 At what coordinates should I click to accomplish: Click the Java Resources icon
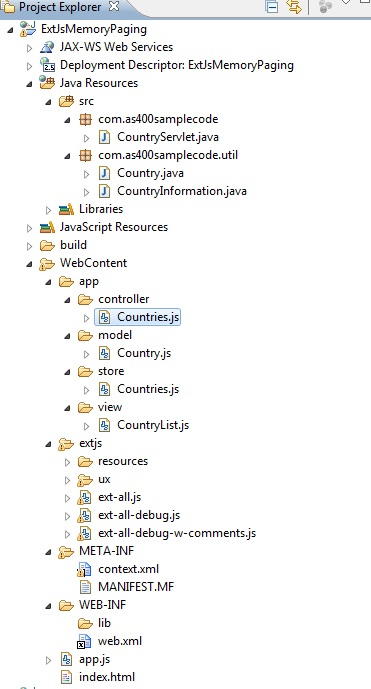47,83
